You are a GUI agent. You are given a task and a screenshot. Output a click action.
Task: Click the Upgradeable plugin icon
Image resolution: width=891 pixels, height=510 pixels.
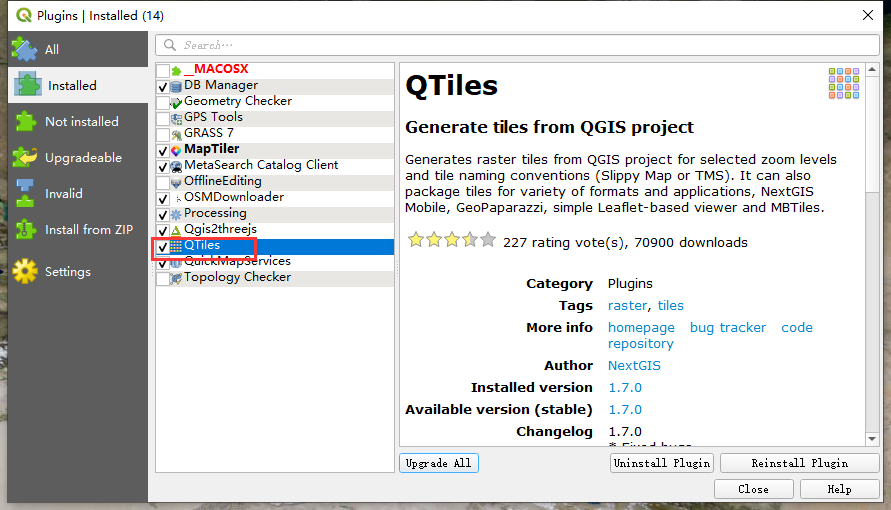coord(25,157)
